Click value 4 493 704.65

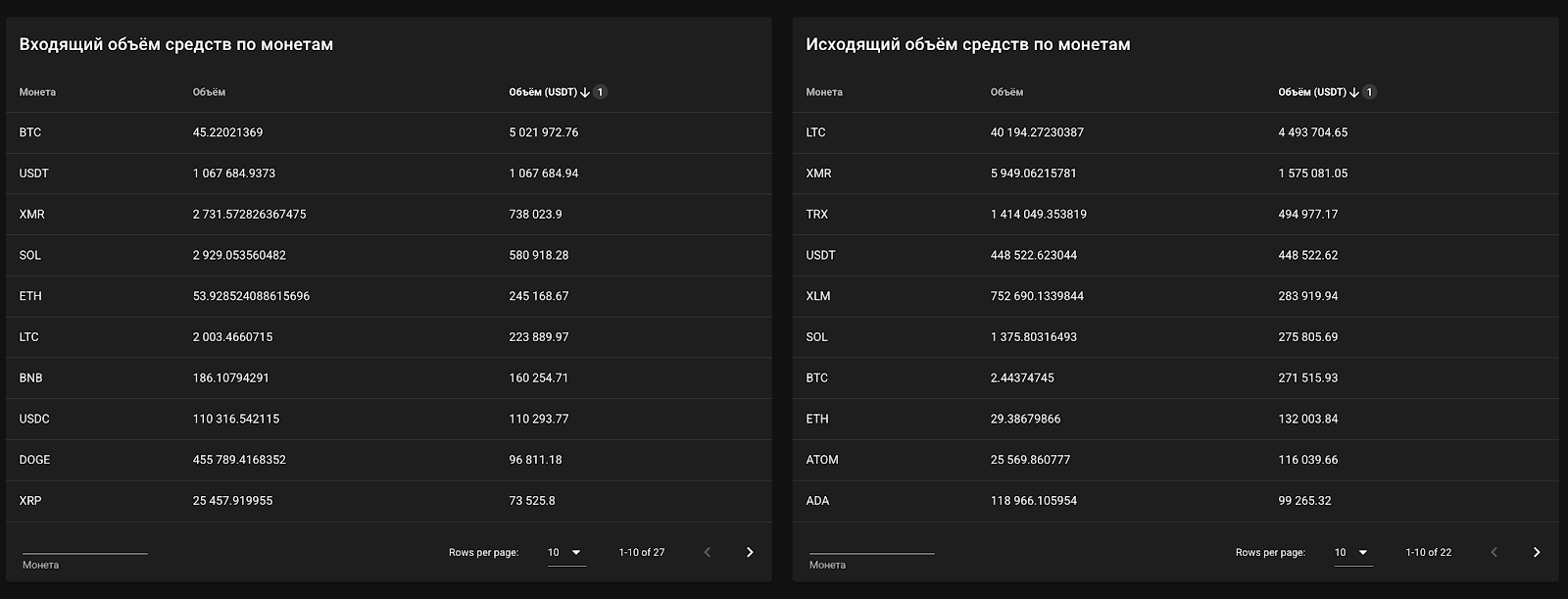1313,132
